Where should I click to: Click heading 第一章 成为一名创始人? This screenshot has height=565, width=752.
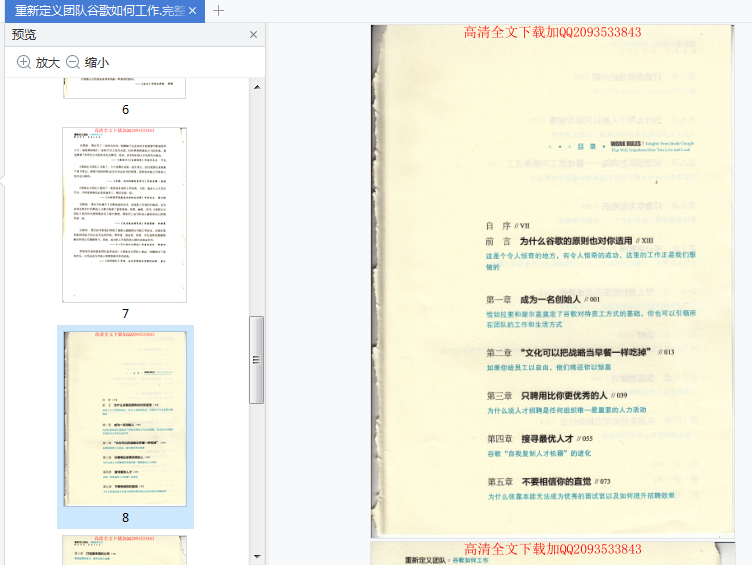(542, 299)
